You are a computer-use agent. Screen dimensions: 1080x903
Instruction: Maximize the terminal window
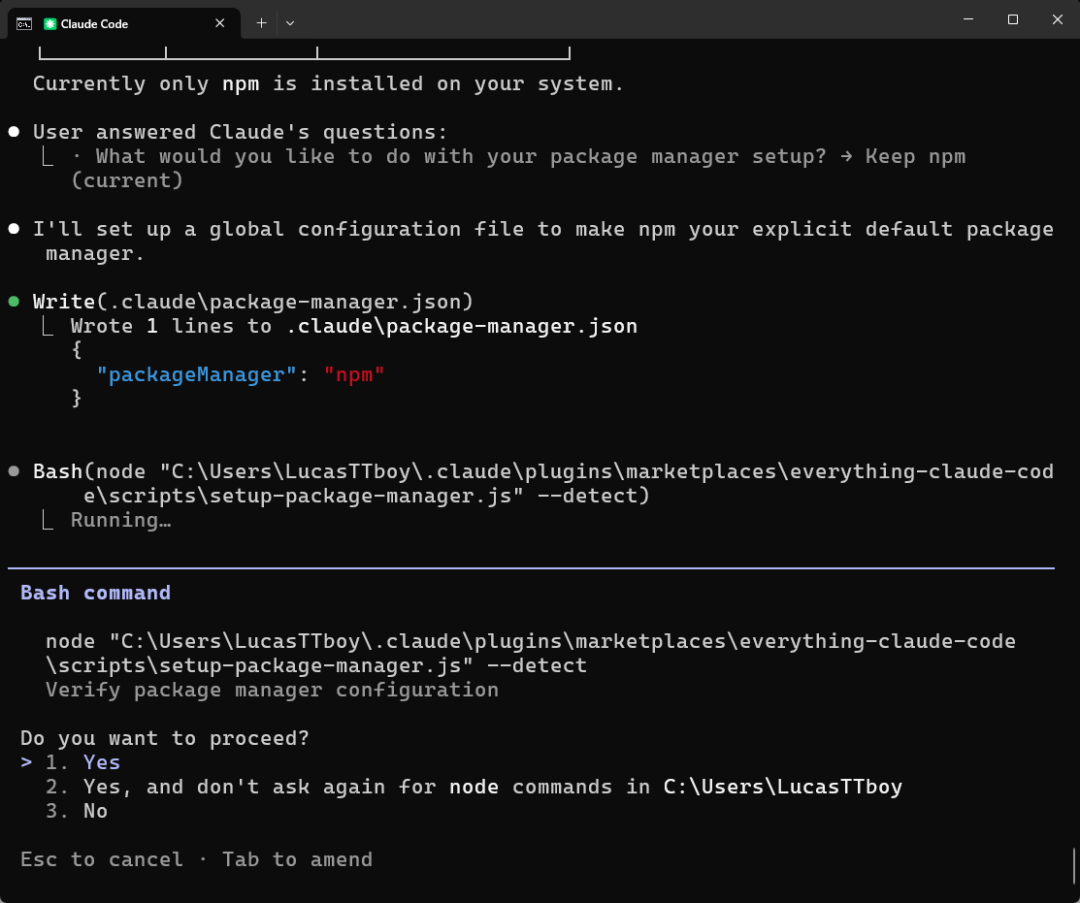pyautogui.click(x=1012, y=19)
